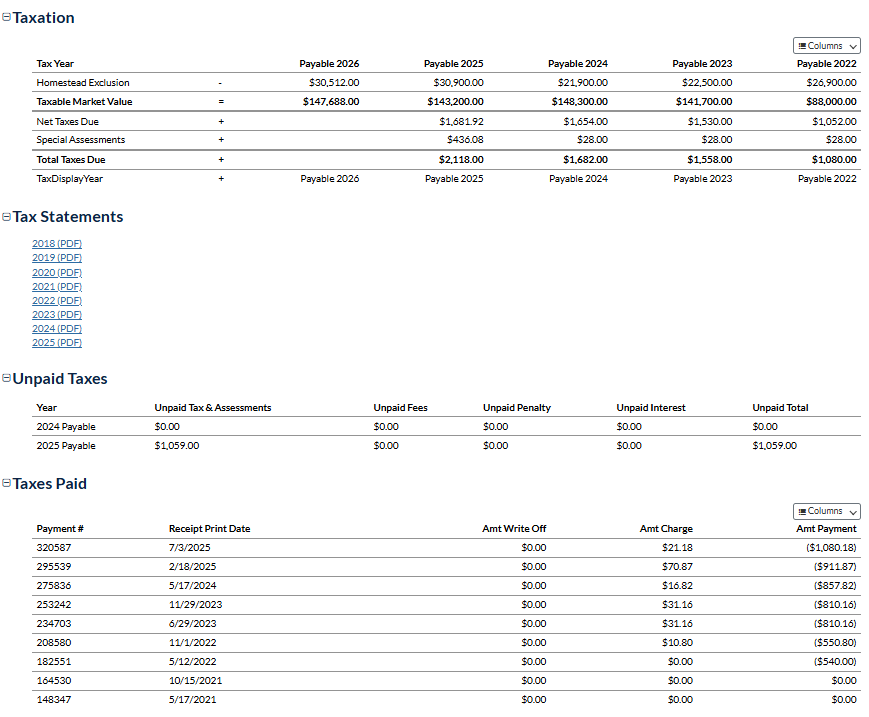Open the 2019 (PDF) tax statement
This screenshot has width=869, height=717.
pyautogui.click(x=57, y=258)
